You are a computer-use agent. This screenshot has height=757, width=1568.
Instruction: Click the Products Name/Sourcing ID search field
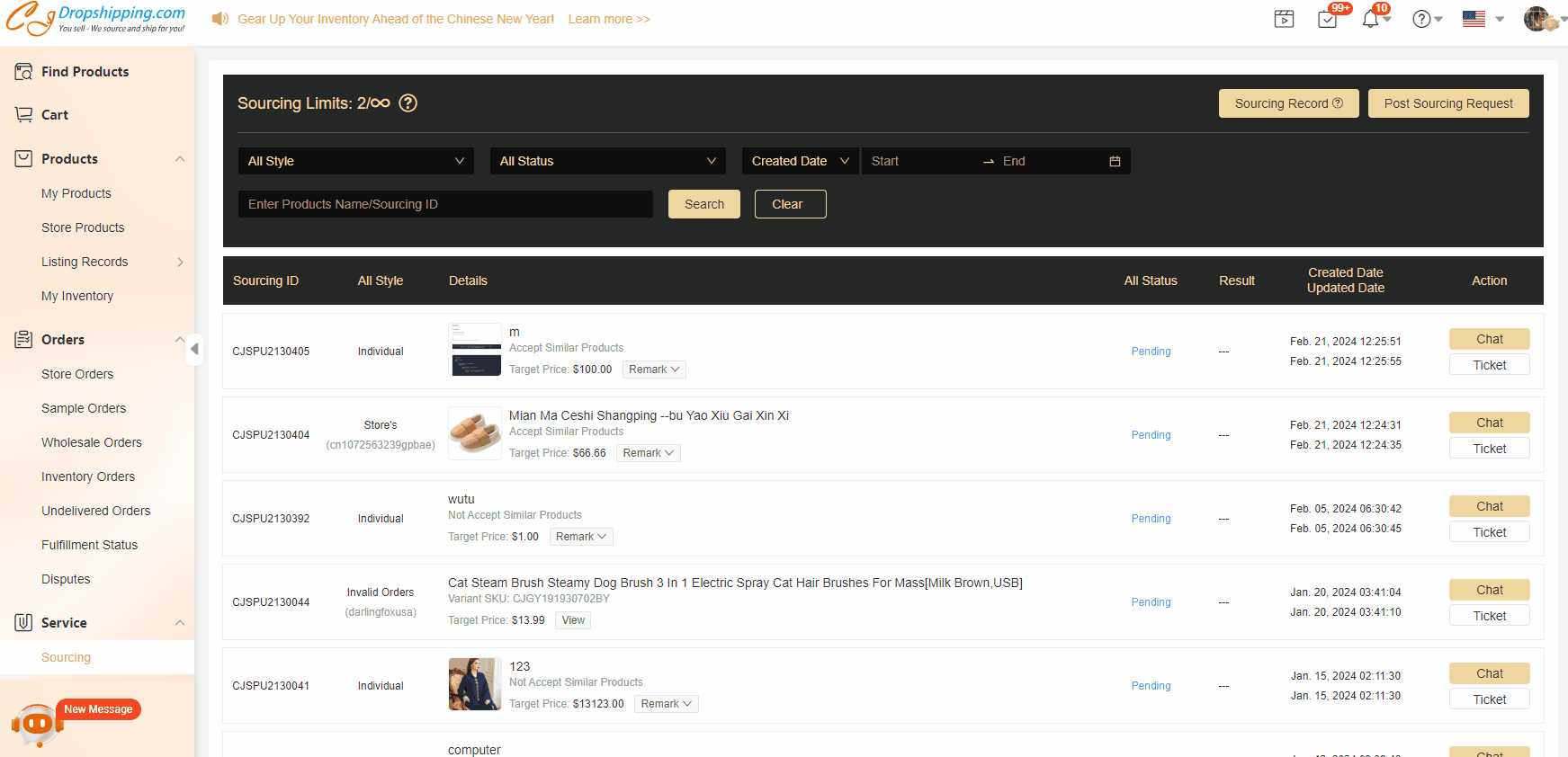click(445, 204)
